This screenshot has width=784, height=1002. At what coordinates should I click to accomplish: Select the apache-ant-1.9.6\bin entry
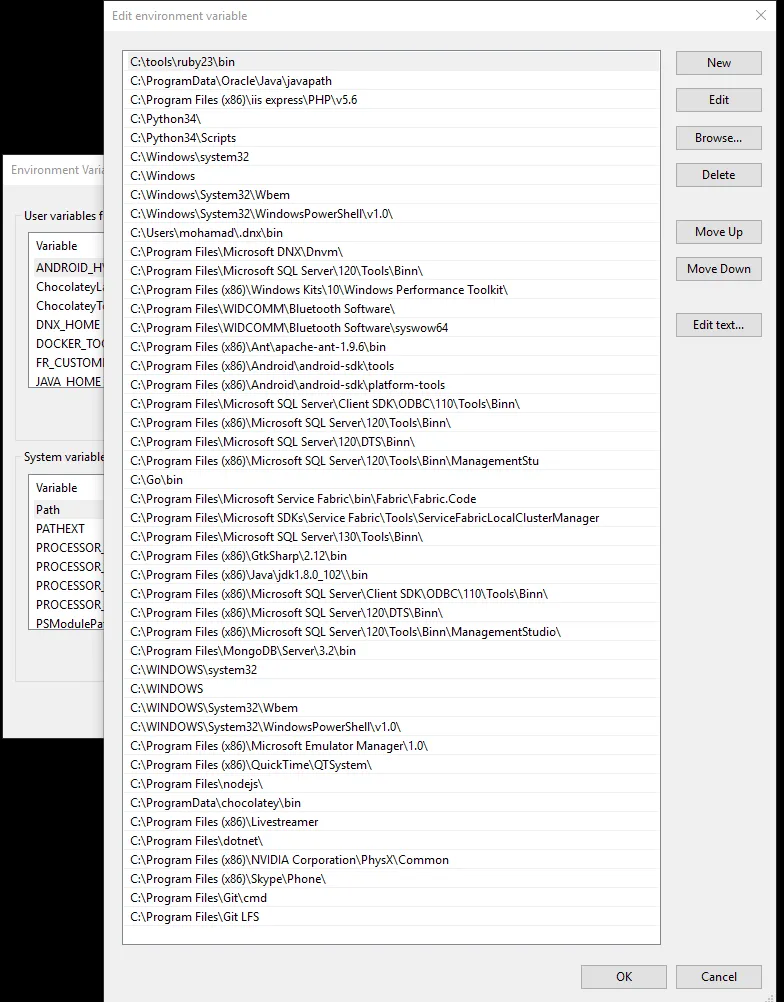coord(391,347)
